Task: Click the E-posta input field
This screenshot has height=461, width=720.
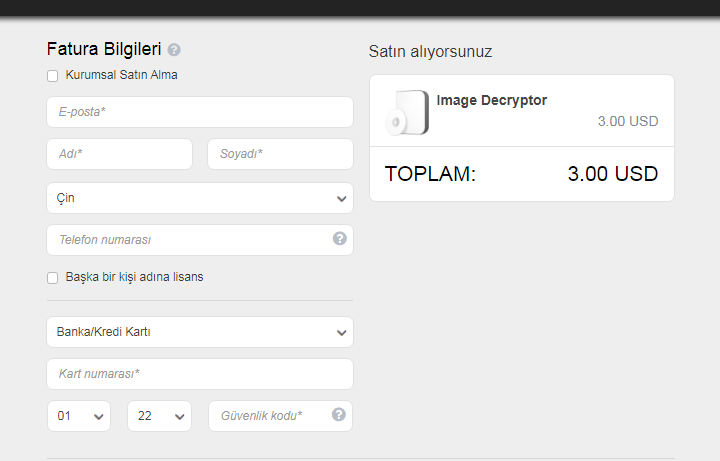Action: [x=200, y=112]
